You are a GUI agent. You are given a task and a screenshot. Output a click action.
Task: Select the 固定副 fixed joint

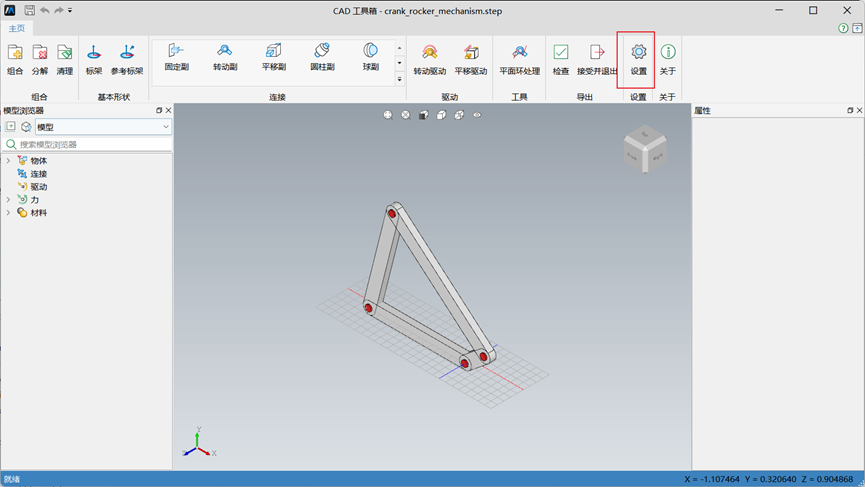coord(177,57)
